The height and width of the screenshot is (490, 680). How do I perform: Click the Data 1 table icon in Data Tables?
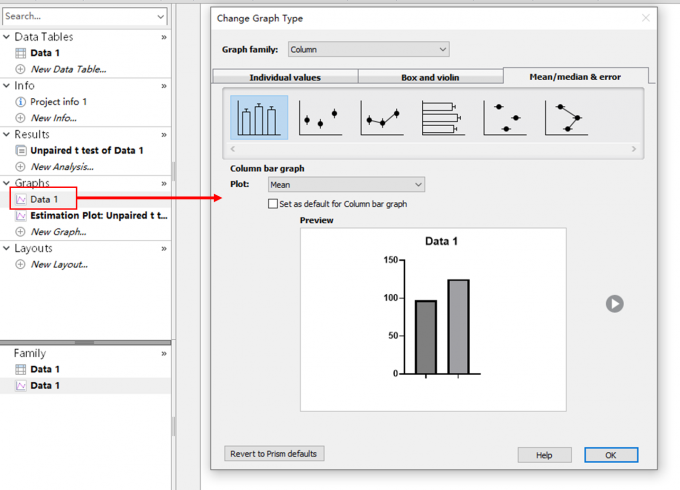20,53
